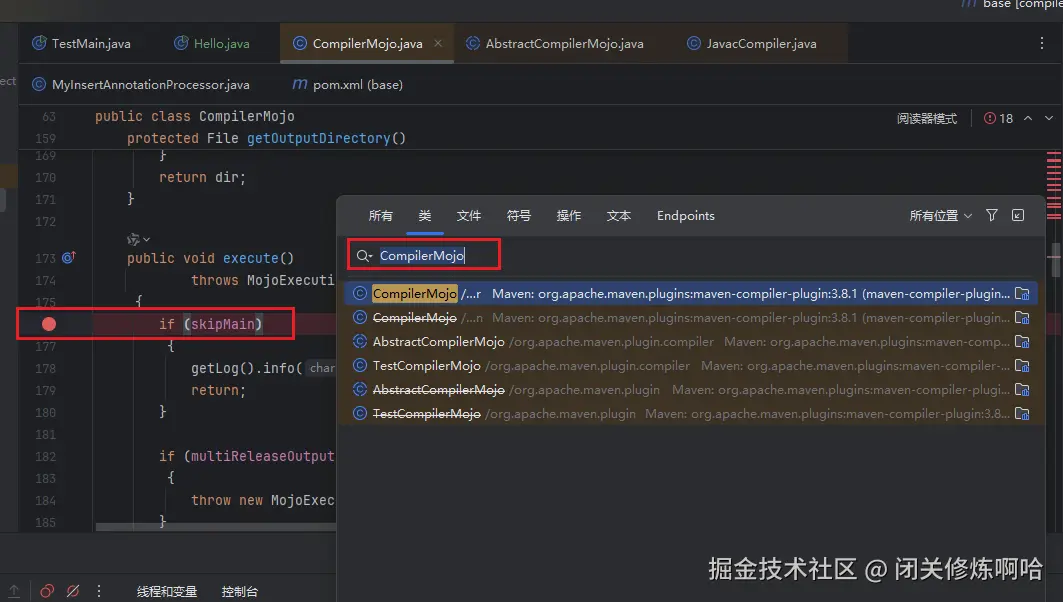Click the 'public class CompilerMojo' sticky line

click(x=195, y=117)
